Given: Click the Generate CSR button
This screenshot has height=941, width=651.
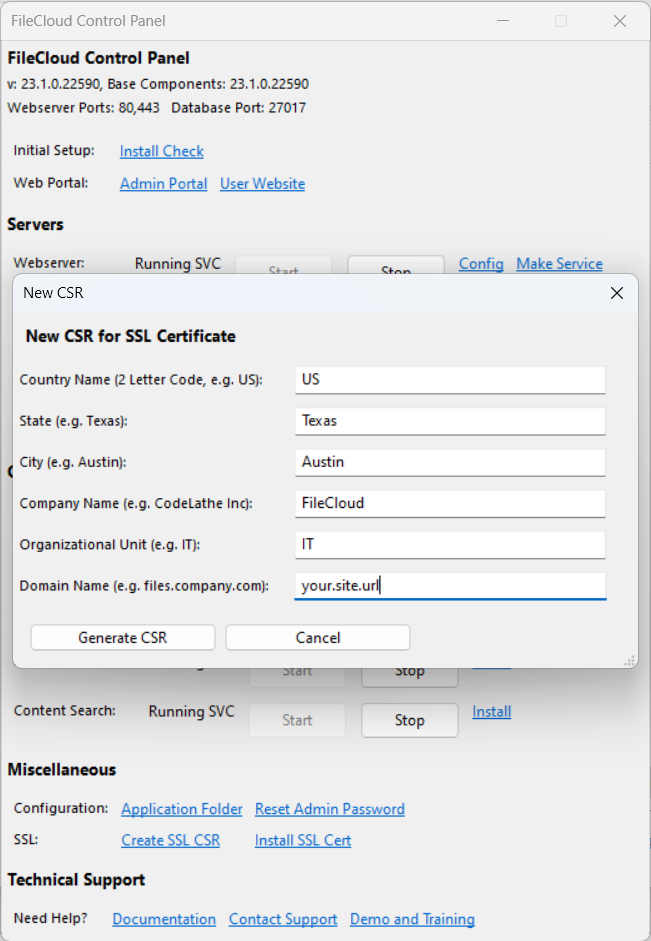Looking at the screenshot, I should click(123, 638).
